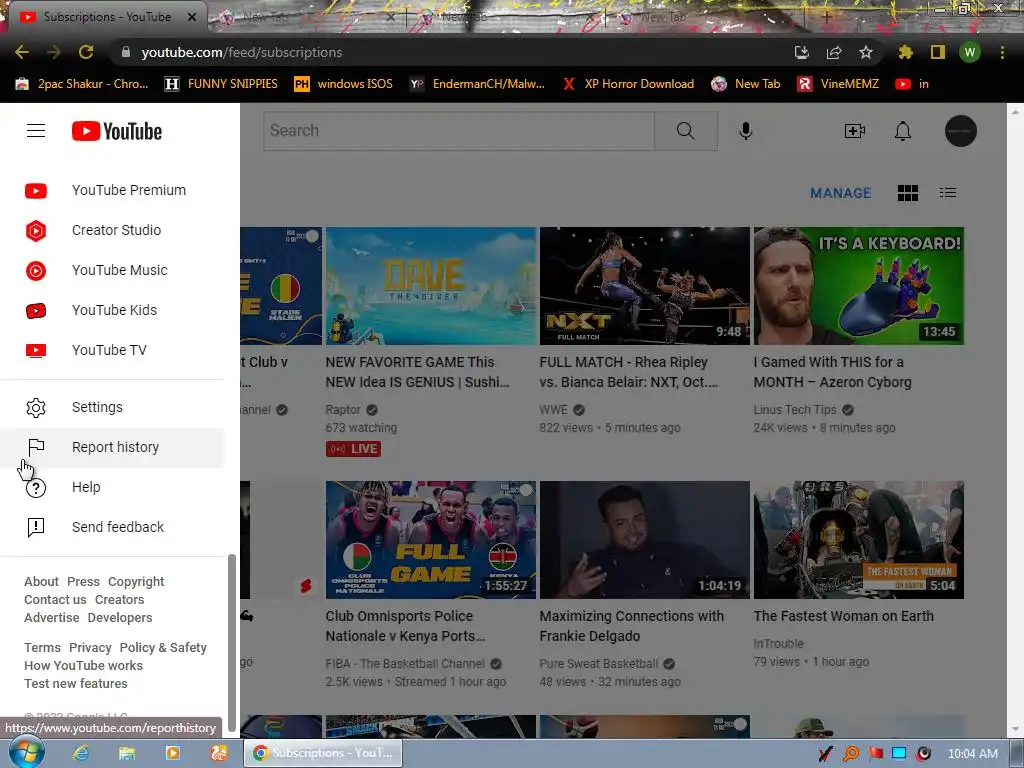Toggle the hamburger guide menu
This screenshot has height=768, width=1024.
(x=36, y=131)
